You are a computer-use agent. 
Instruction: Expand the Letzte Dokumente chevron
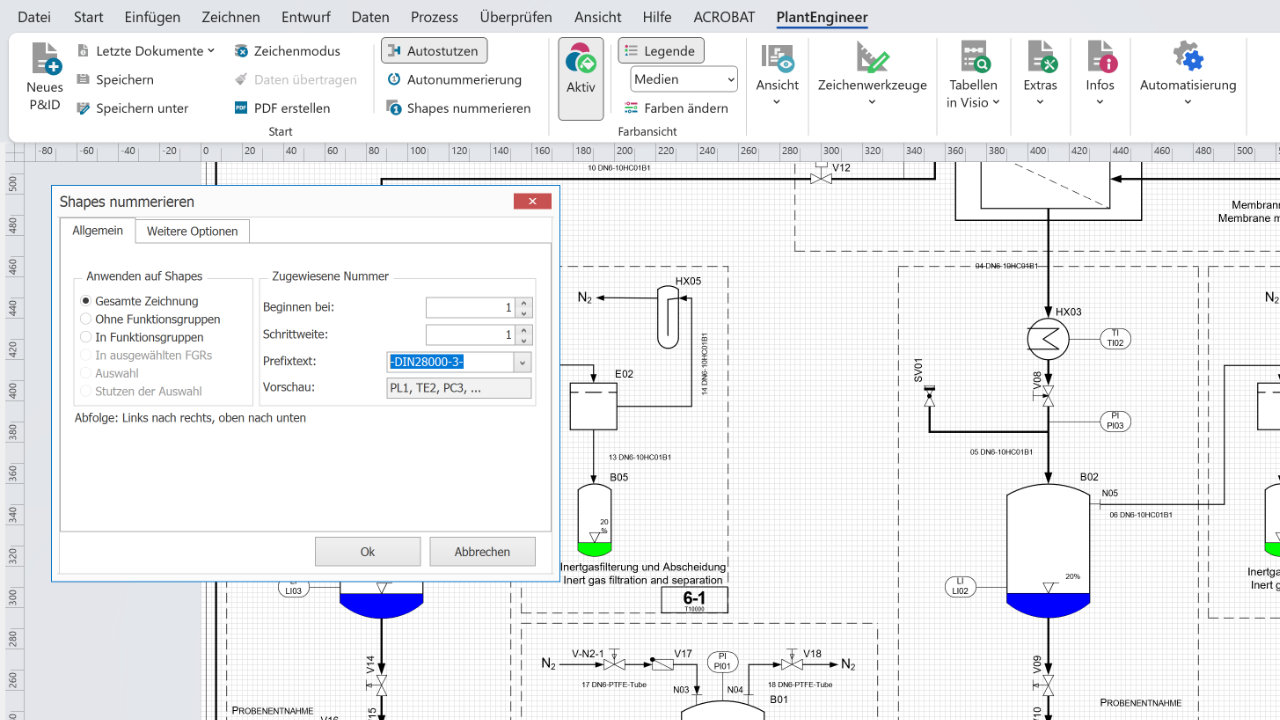click(x=211, y=51)
